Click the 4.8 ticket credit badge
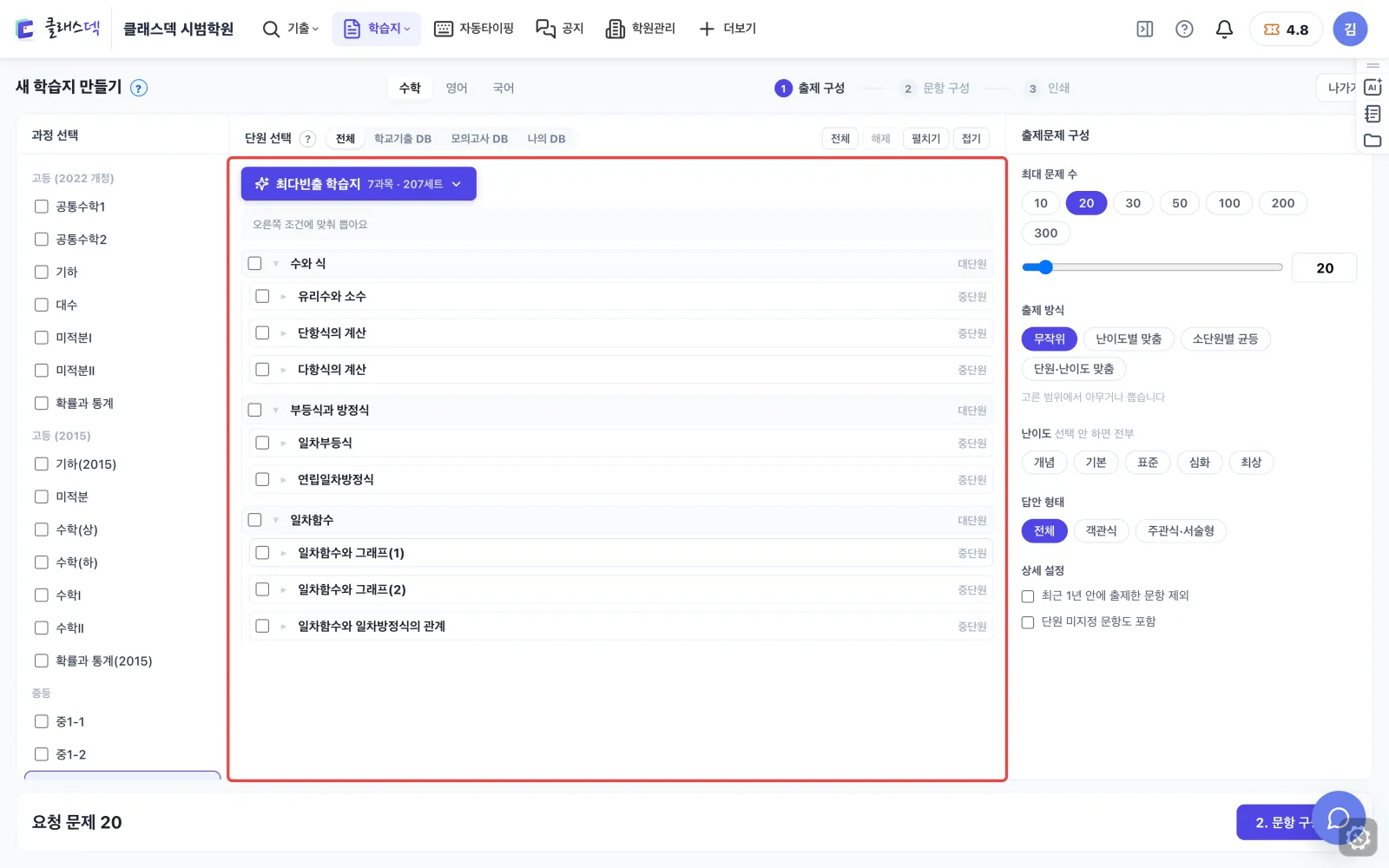The height and width of the screenshot is (868, 1389). point(1286,29)
